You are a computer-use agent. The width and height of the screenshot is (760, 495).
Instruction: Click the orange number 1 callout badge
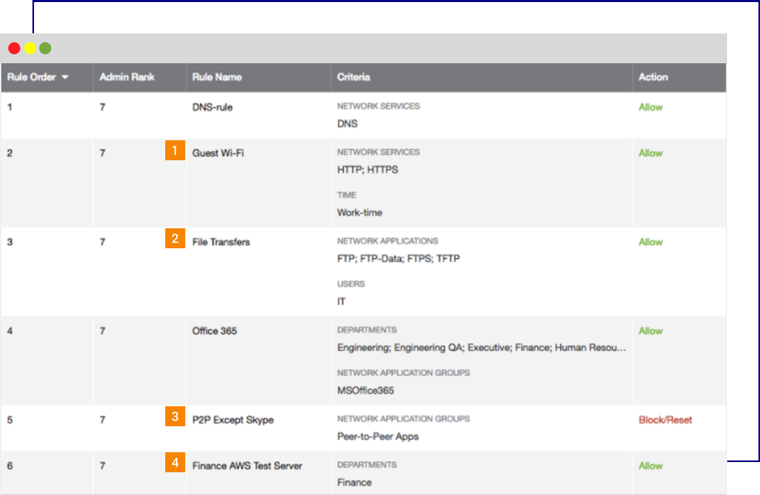(175, 151)
